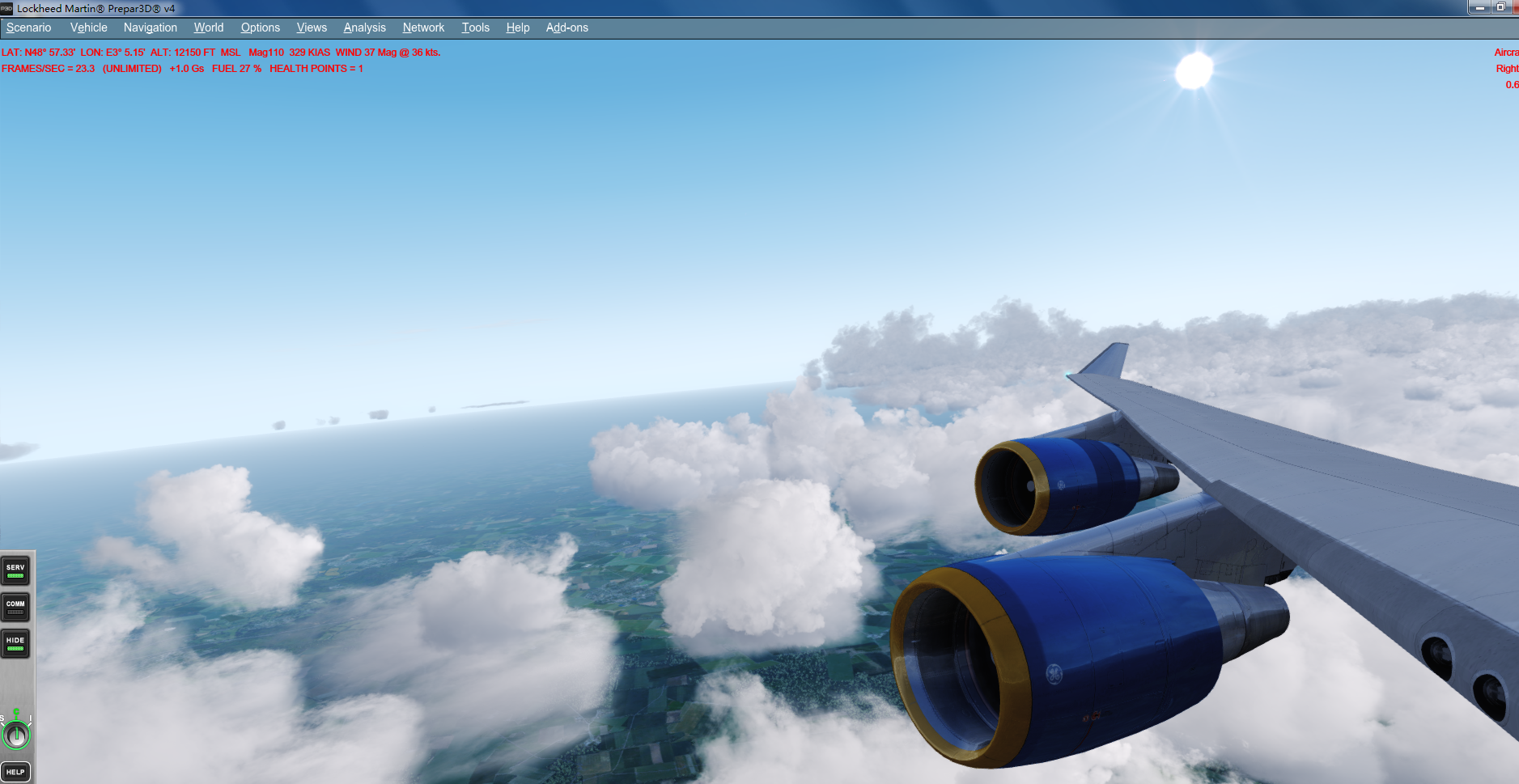Open the Options menu

click(260, 27)
